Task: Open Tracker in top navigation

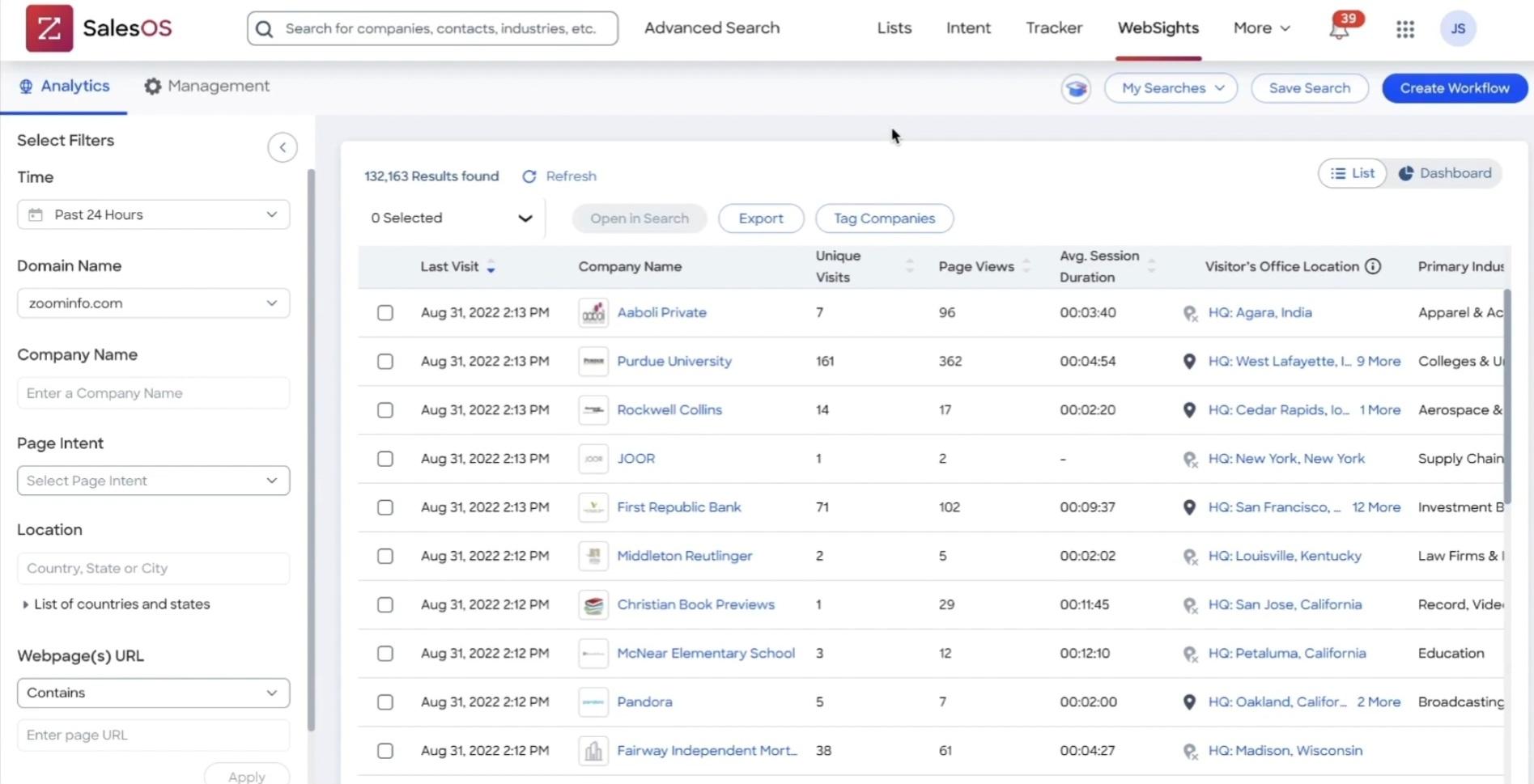Action: click(1054, 28)
